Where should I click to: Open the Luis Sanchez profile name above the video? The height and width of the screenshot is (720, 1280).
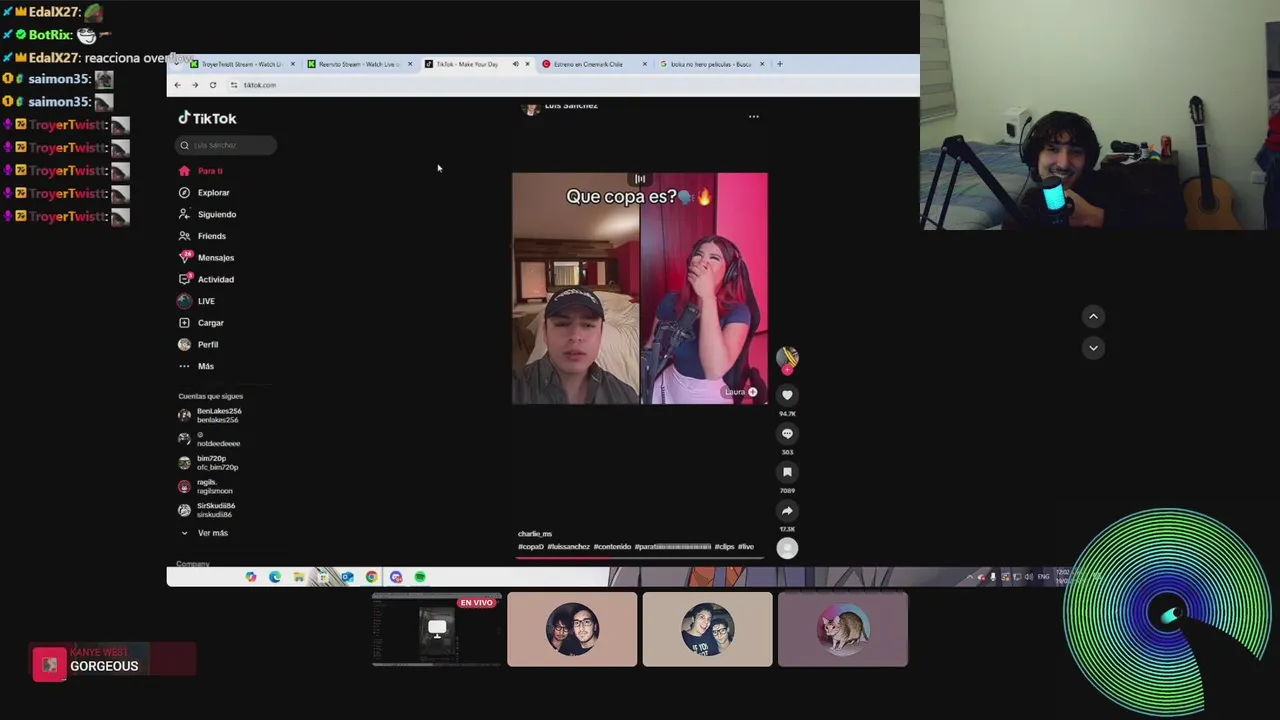pos(571,106)
